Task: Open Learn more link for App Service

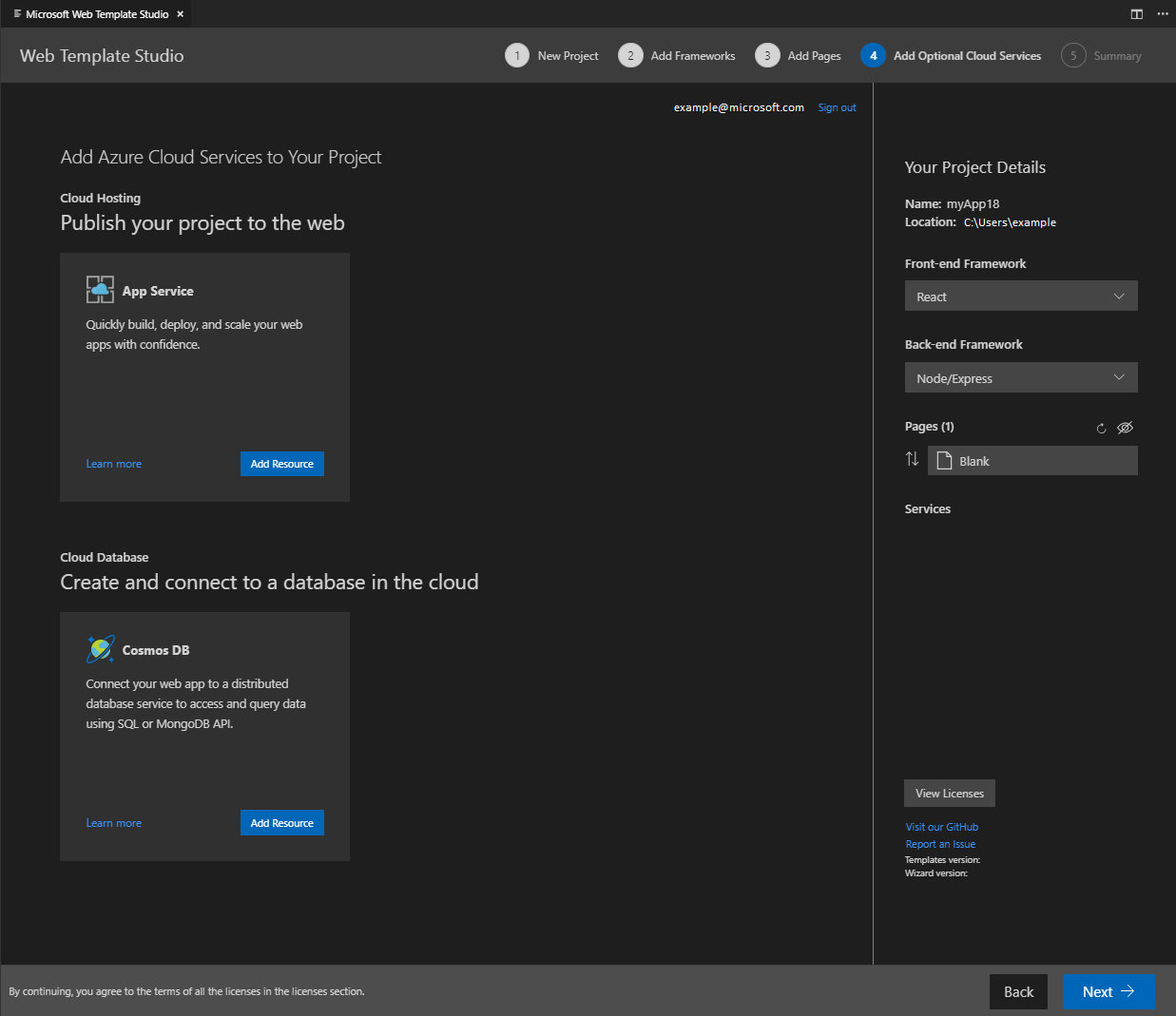Action: coord(113,464)
